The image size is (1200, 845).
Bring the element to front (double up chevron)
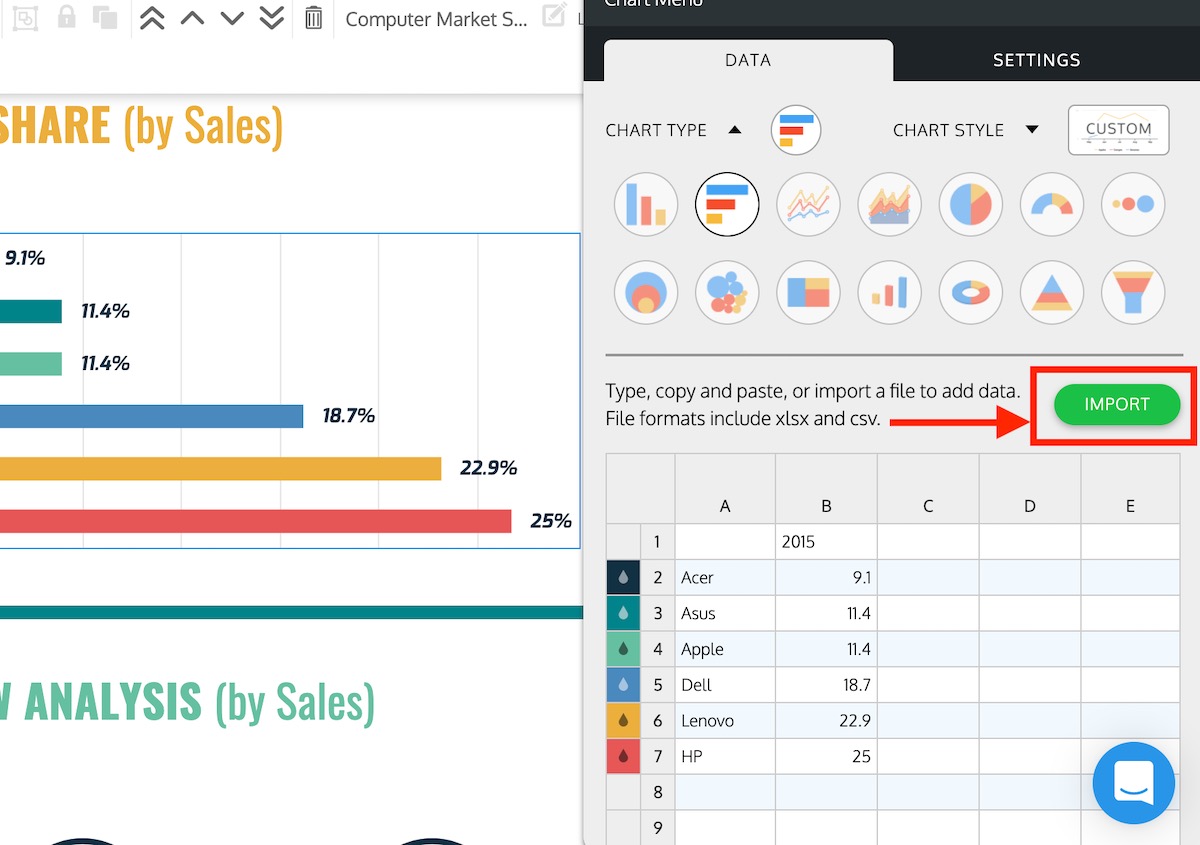152,18
